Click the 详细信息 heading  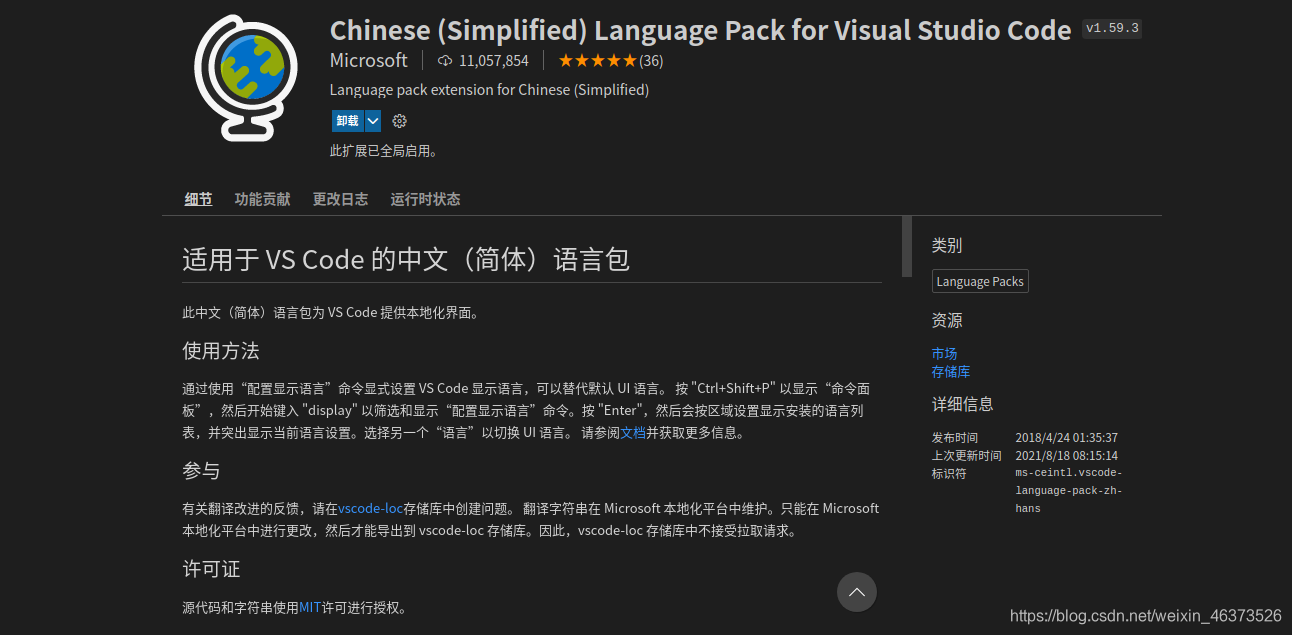(963, 404)
